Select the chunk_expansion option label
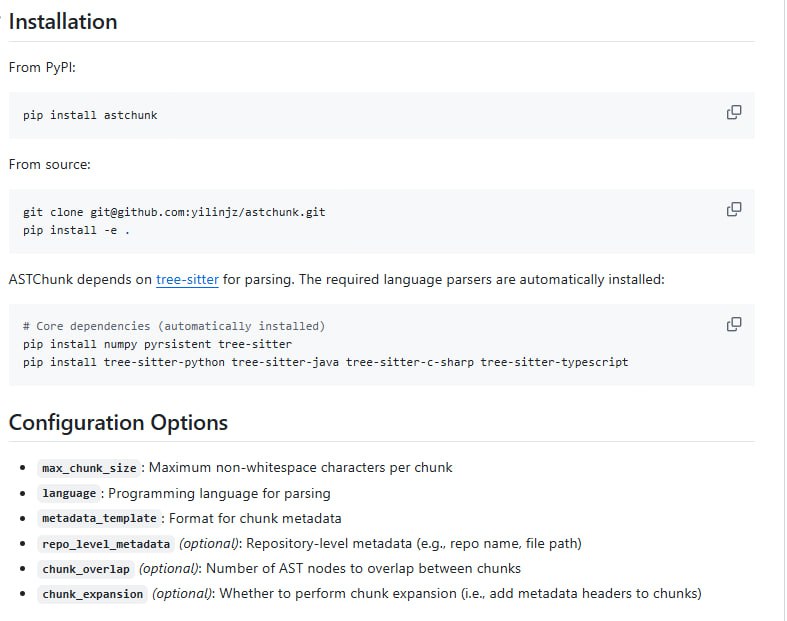The image size is (787, 621). (x=93, y=594)
